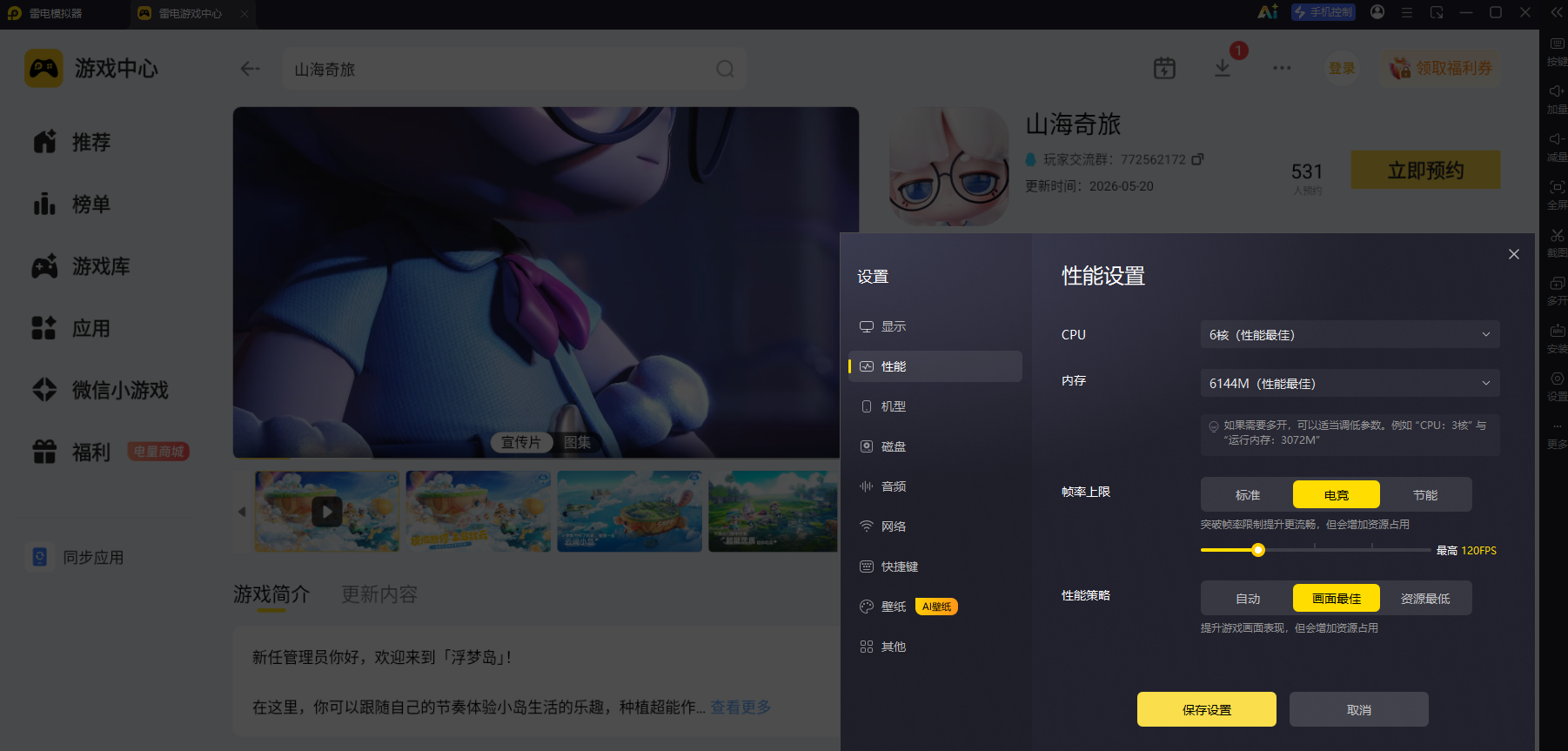The height and width of the screenshot is (751, 1568).
Task: Switch to the 雷电模拟器 window tab
Action: (x=56, y=13)
